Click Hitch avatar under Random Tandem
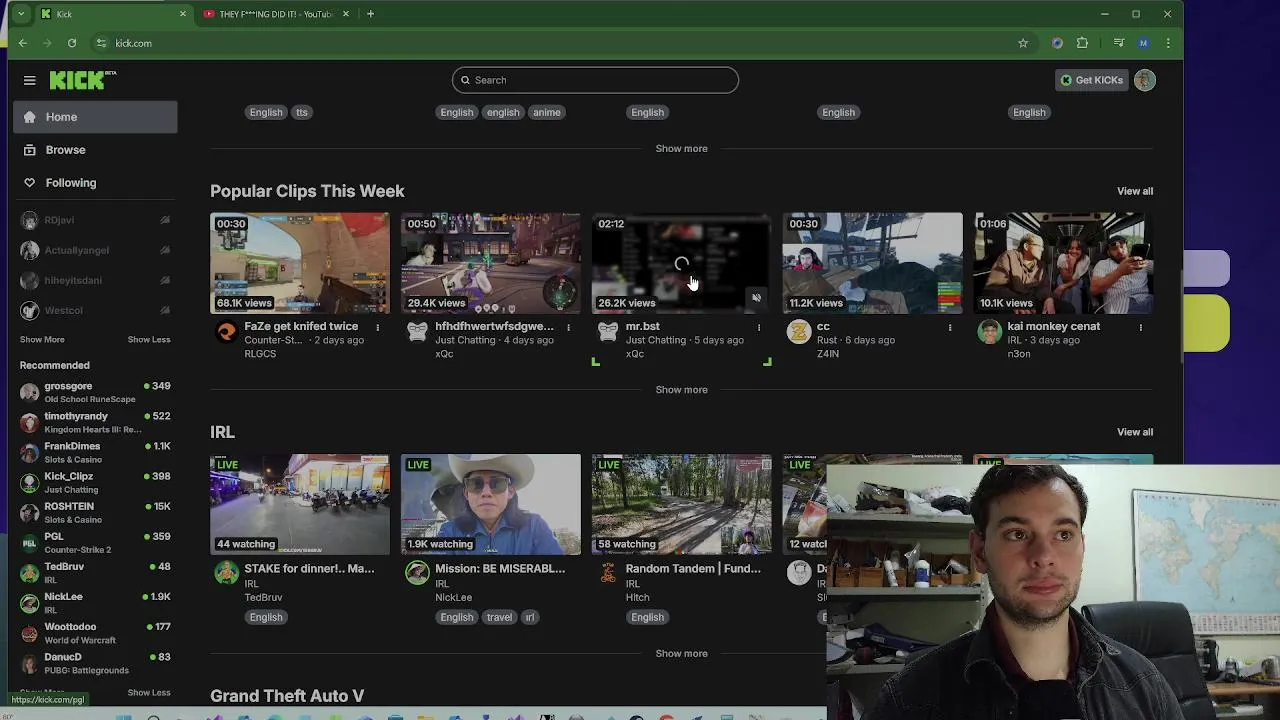This screenshot has width=1280, height=720. point(608,573)
